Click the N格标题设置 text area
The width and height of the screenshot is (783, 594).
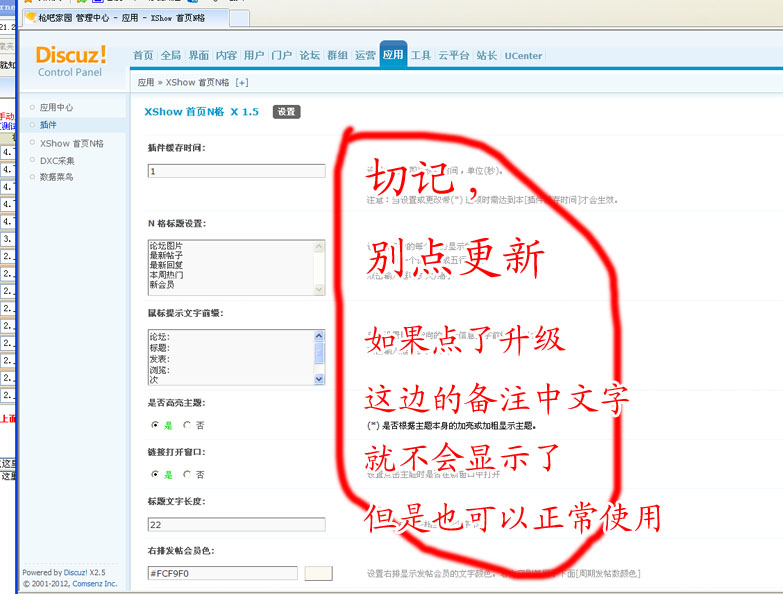231,267
